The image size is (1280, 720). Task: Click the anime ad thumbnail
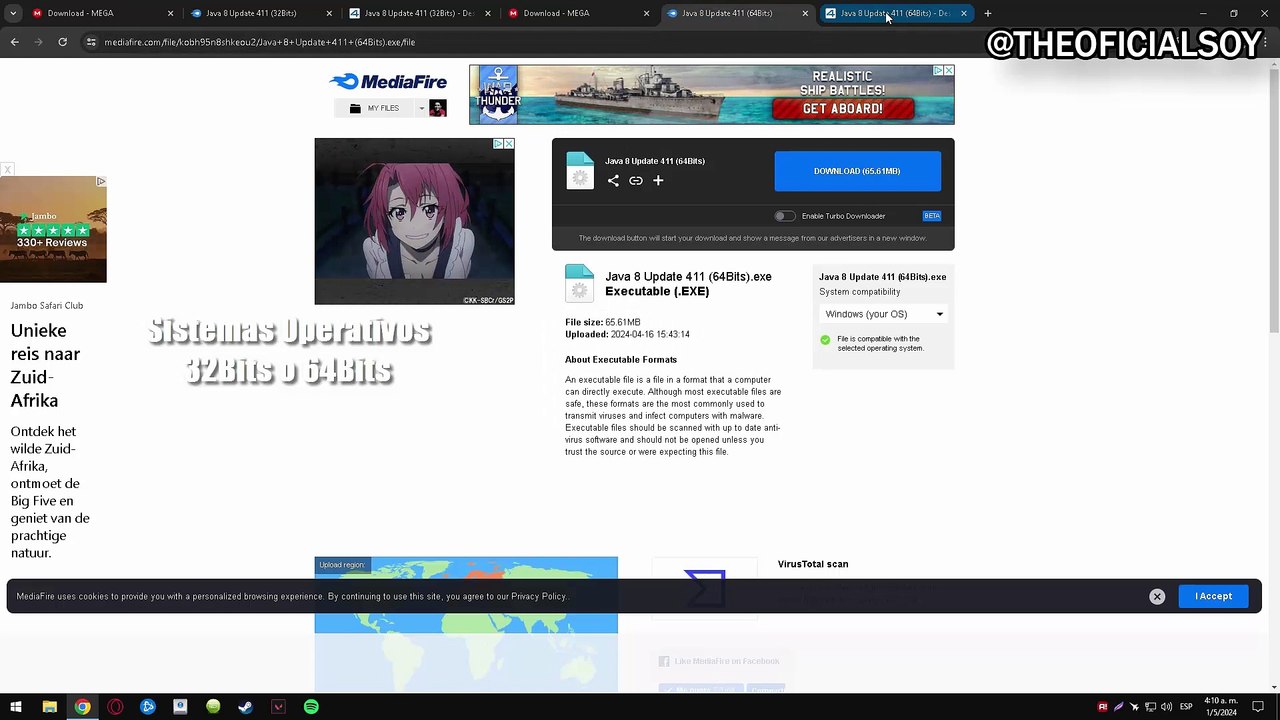[x=414, y=221]
